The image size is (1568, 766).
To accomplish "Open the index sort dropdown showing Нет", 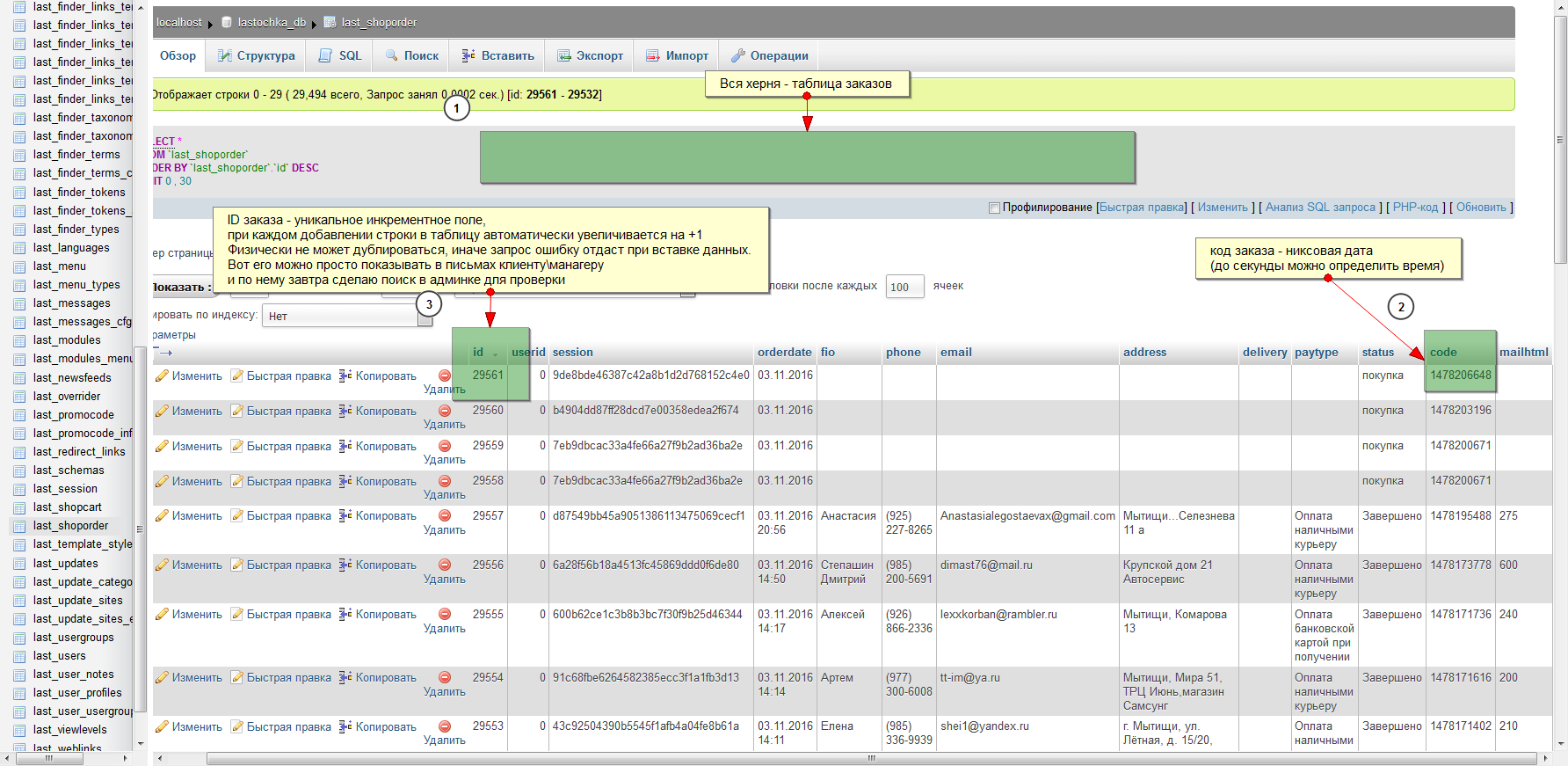I will 347,316.
